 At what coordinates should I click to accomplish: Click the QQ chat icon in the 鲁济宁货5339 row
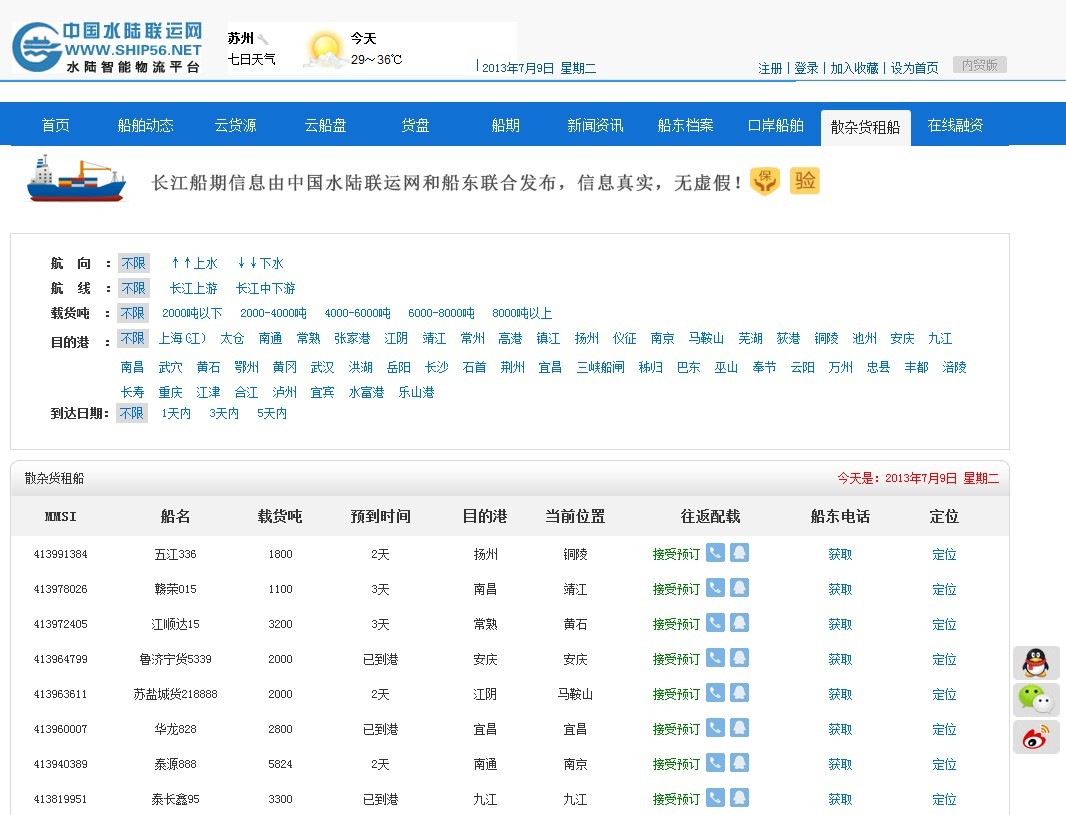pyautogui.click(x=740, y=657)
